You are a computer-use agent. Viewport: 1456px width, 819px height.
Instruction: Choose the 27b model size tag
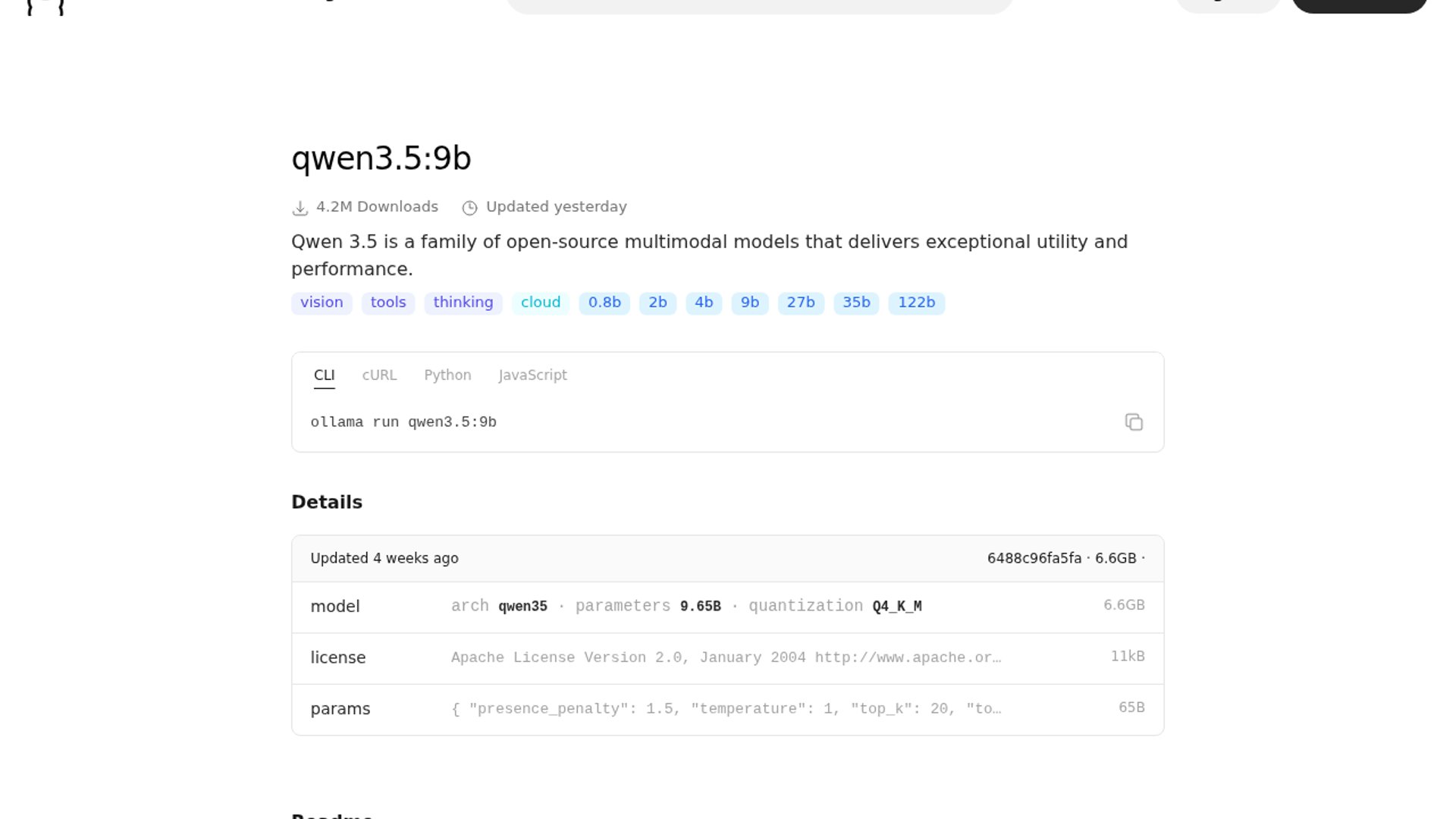[801, 303]
